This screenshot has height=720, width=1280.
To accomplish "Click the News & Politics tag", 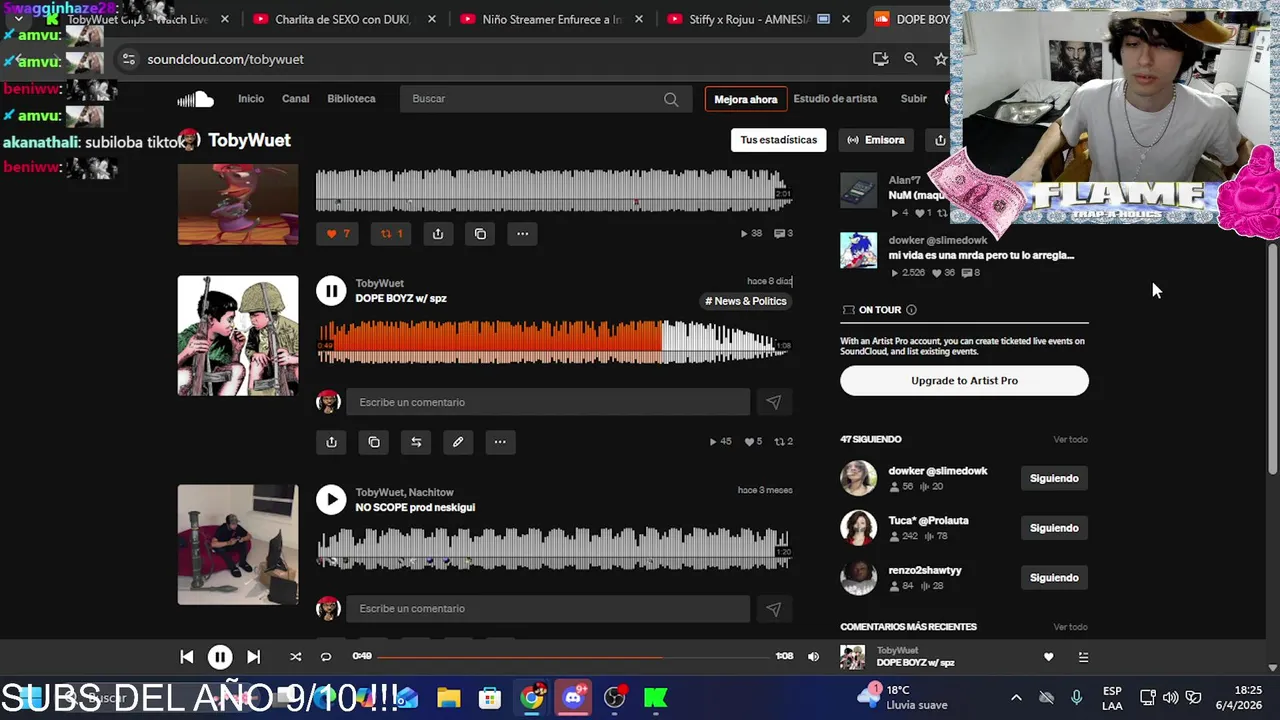I will 746,301.
